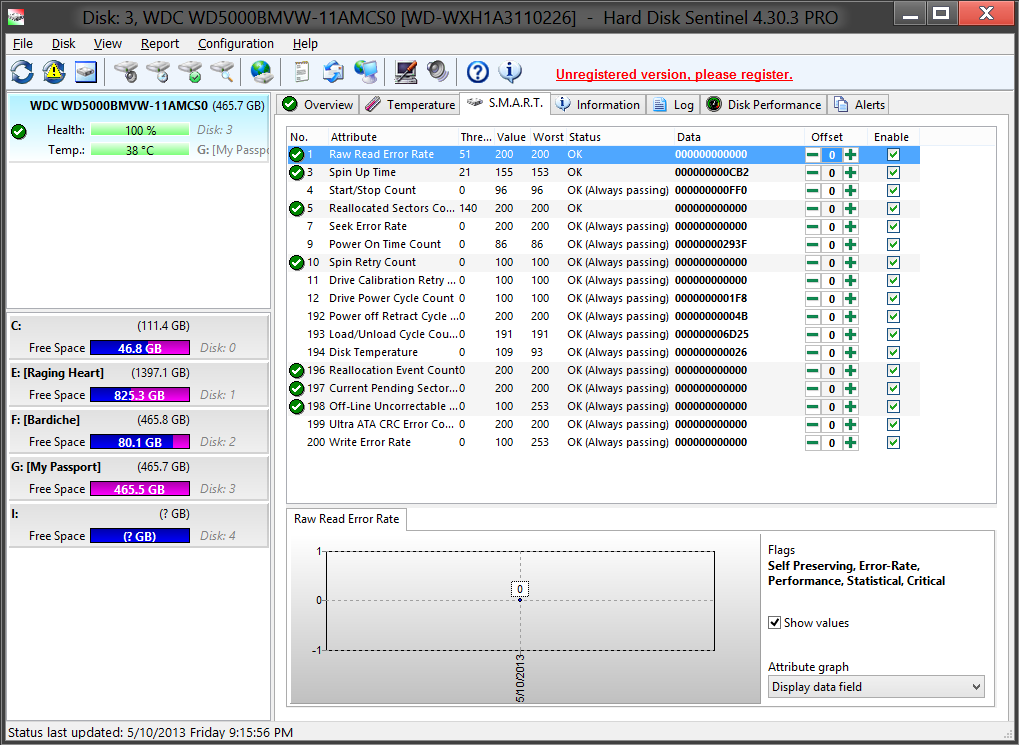1019x745 pixels.
Task: Select the Reallocation Event Count row
Action: pyautogui.click(x=603, y=371)
